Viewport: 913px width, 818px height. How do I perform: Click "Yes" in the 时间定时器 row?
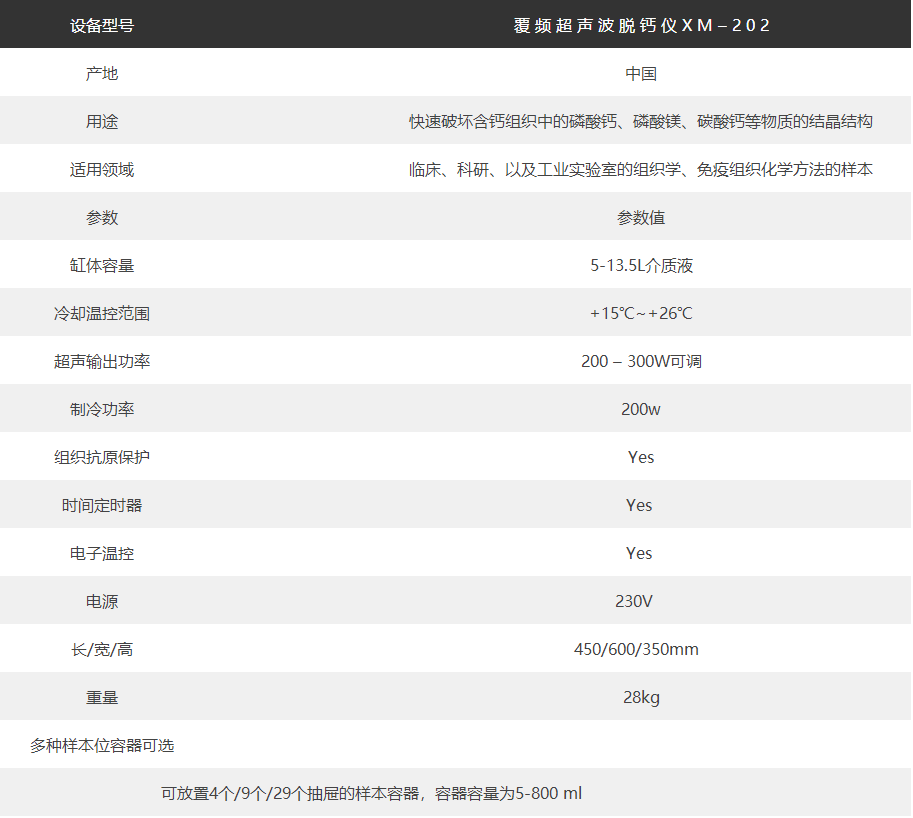[x=639, y=505]
